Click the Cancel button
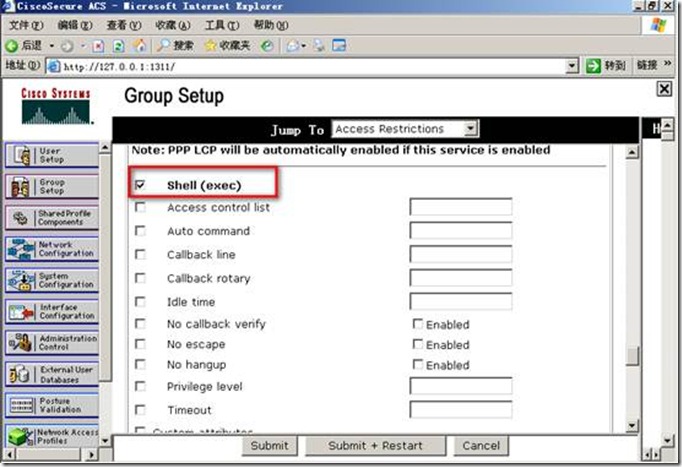Viewport: 682px width, 467px height. [x=481, y=446]
